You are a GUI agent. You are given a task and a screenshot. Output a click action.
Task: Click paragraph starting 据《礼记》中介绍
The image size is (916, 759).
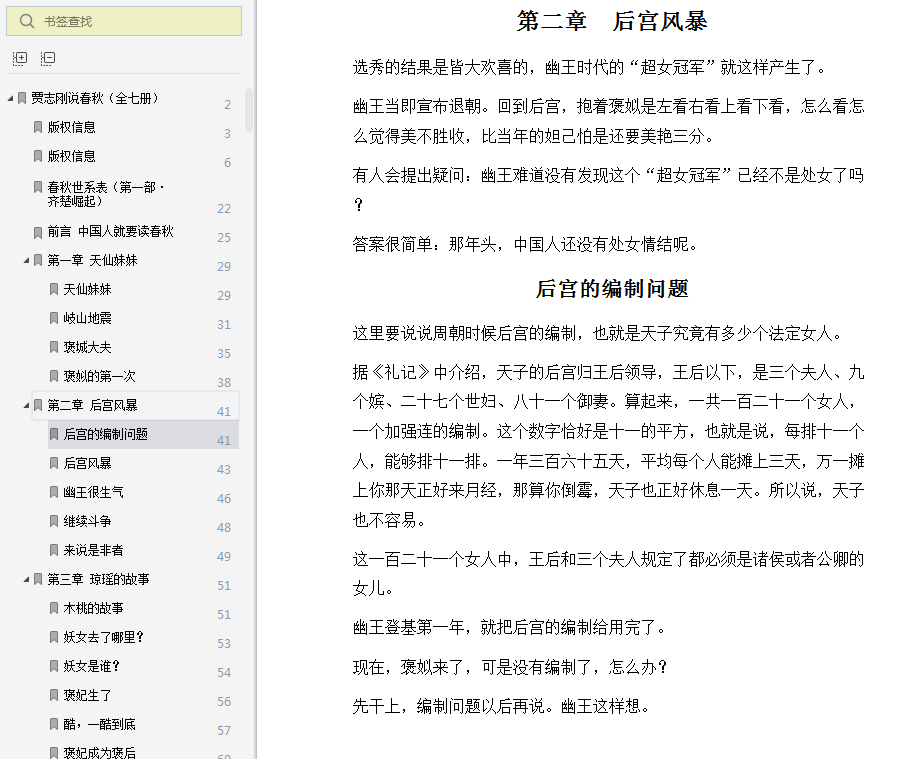pyautogui.click(x=608, y=446)
